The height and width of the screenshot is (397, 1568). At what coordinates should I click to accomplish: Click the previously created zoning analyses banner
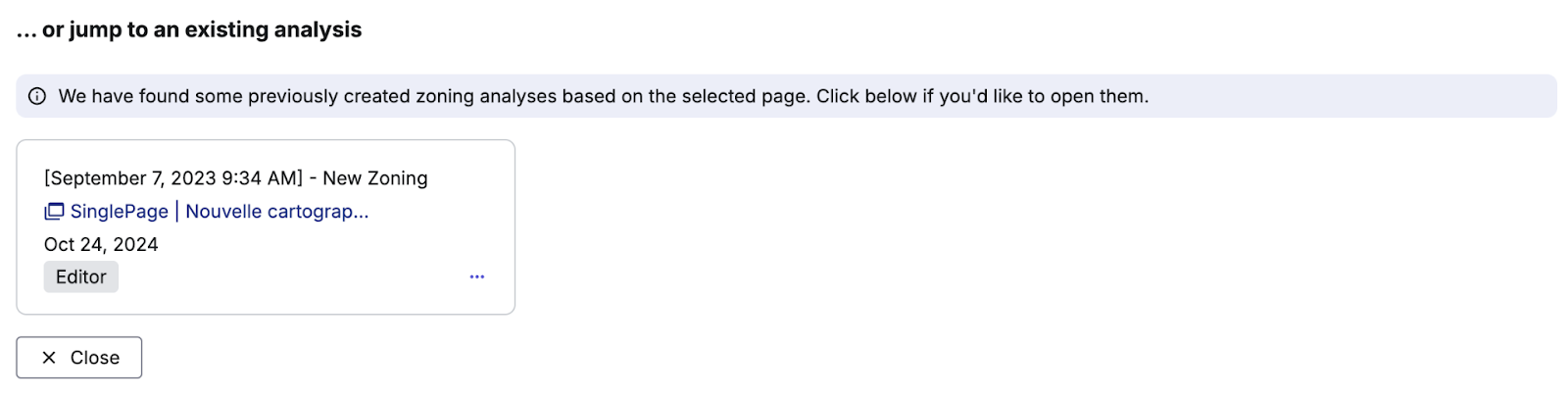coord(786,96)
